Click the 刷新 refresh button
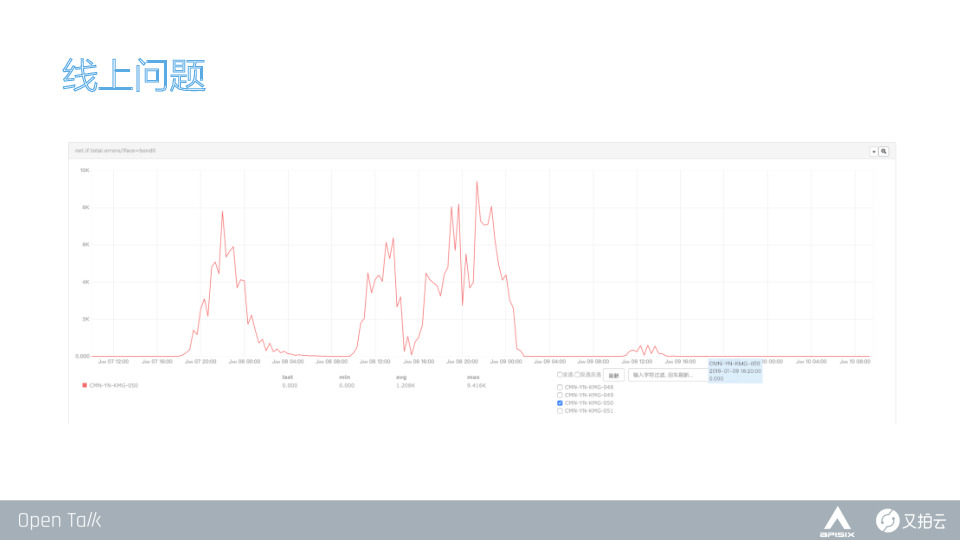The image size is (960, 540). (x=613, y=375)
